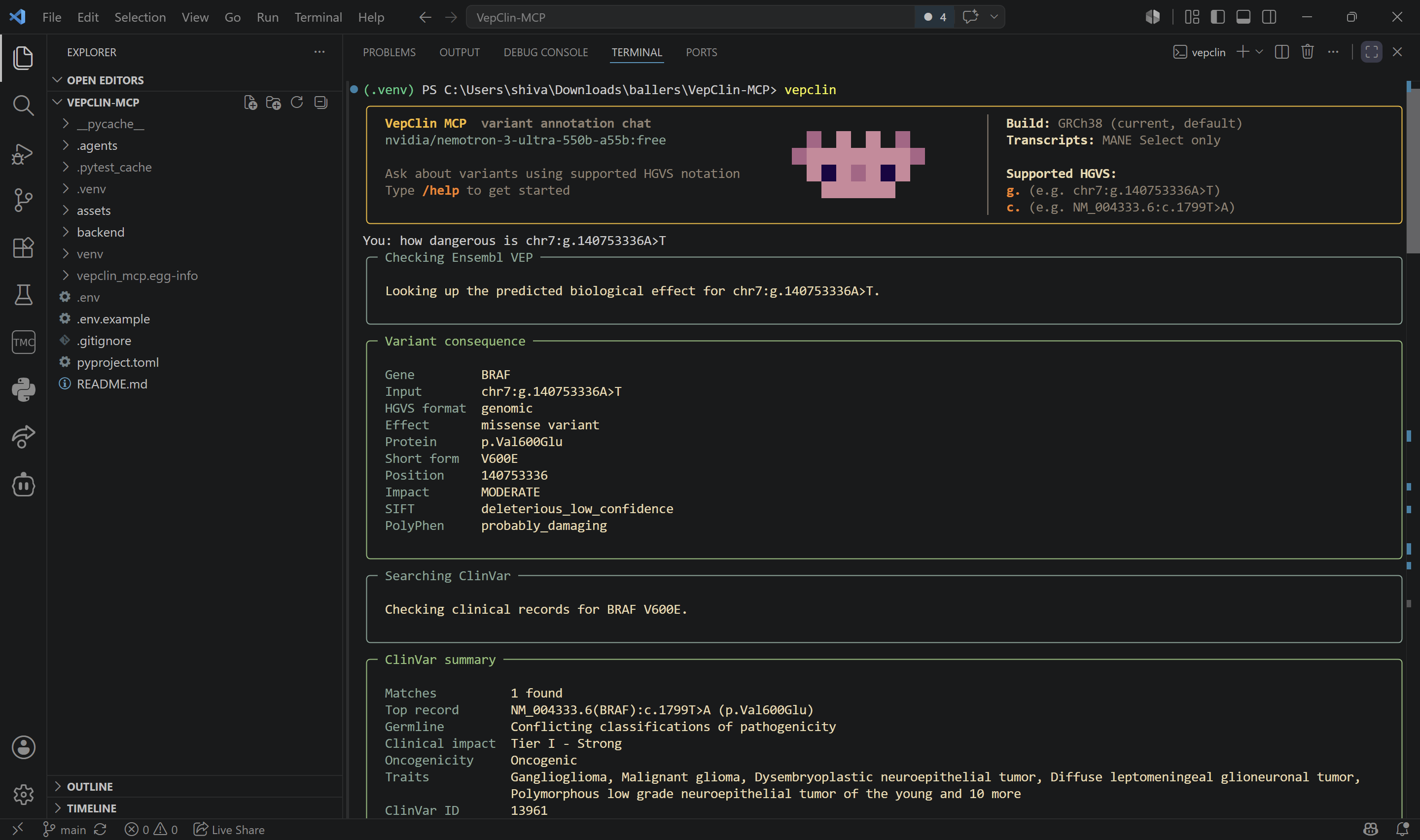Toggle the bottom panel layout button
The width and height of the screenshot is (1420, 840).
[x=1243, y=17]
